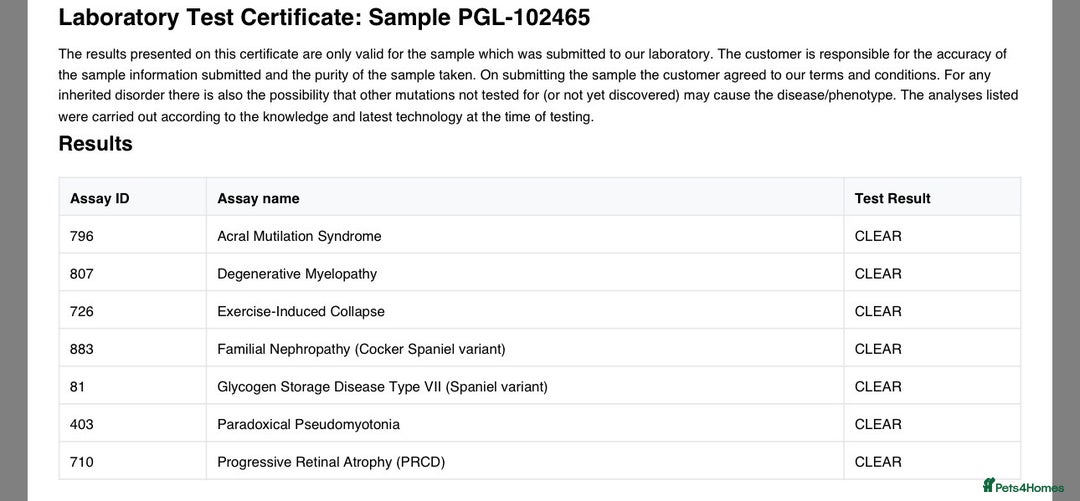Click assay ID 403 cell
1080x501 pixels.
pos(82,424)
